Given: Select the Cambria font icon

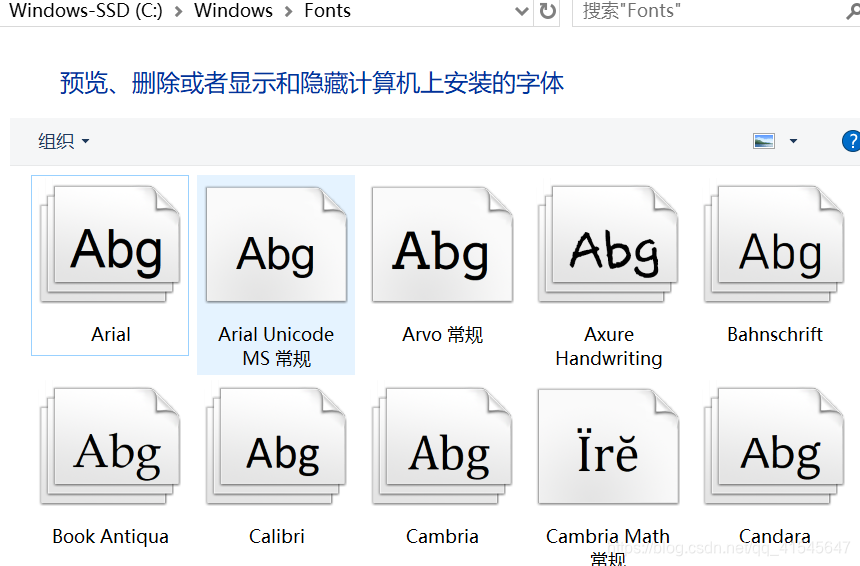Looking at the screenshot, I should [x=442, y=446].
